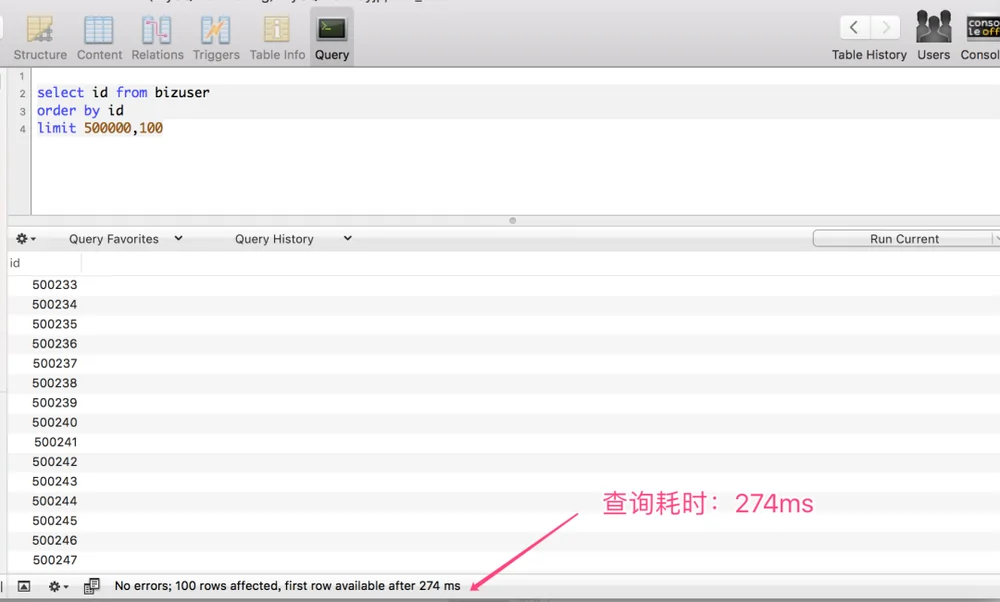Expand the Query Favorites dropdown
The width and height of the screenshot is (1000, 602).
(126, 239)
